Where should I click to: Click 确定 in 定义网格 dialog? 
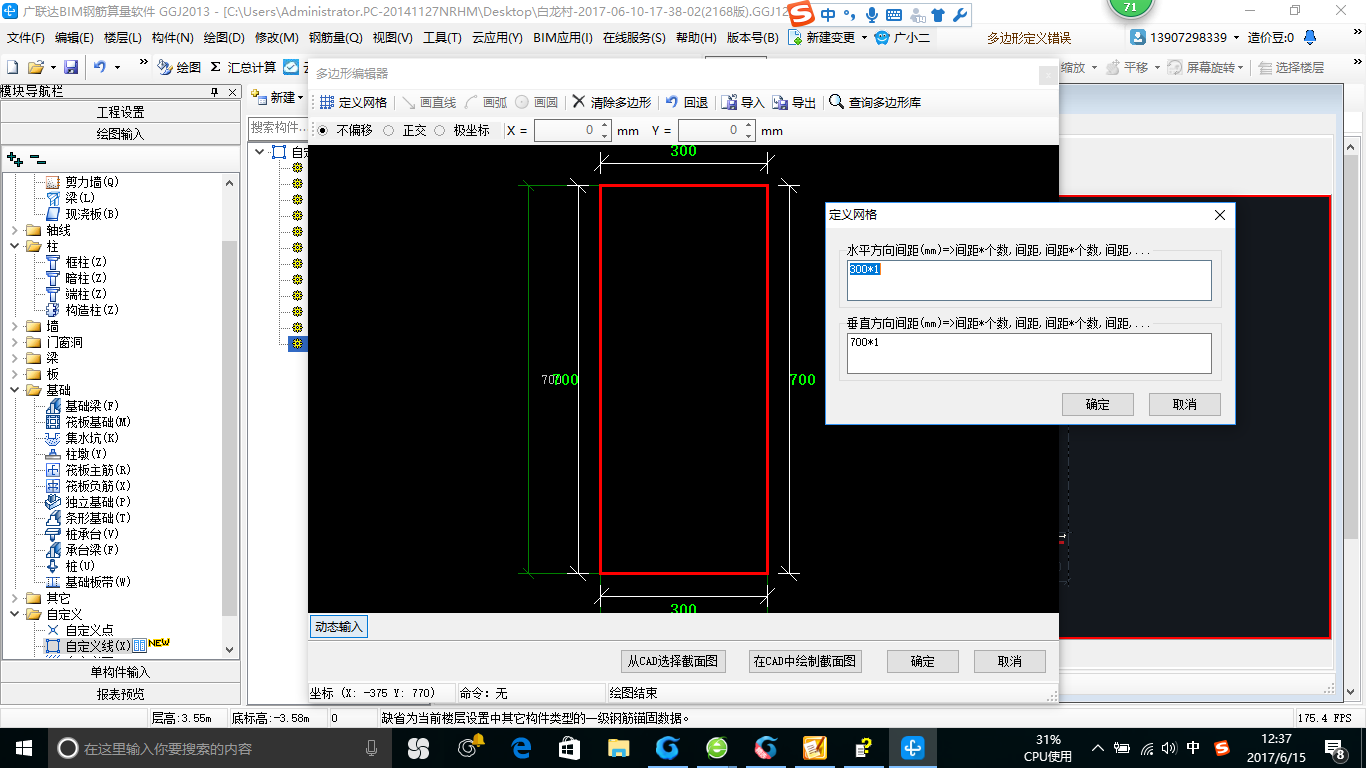click(1098, 404)
